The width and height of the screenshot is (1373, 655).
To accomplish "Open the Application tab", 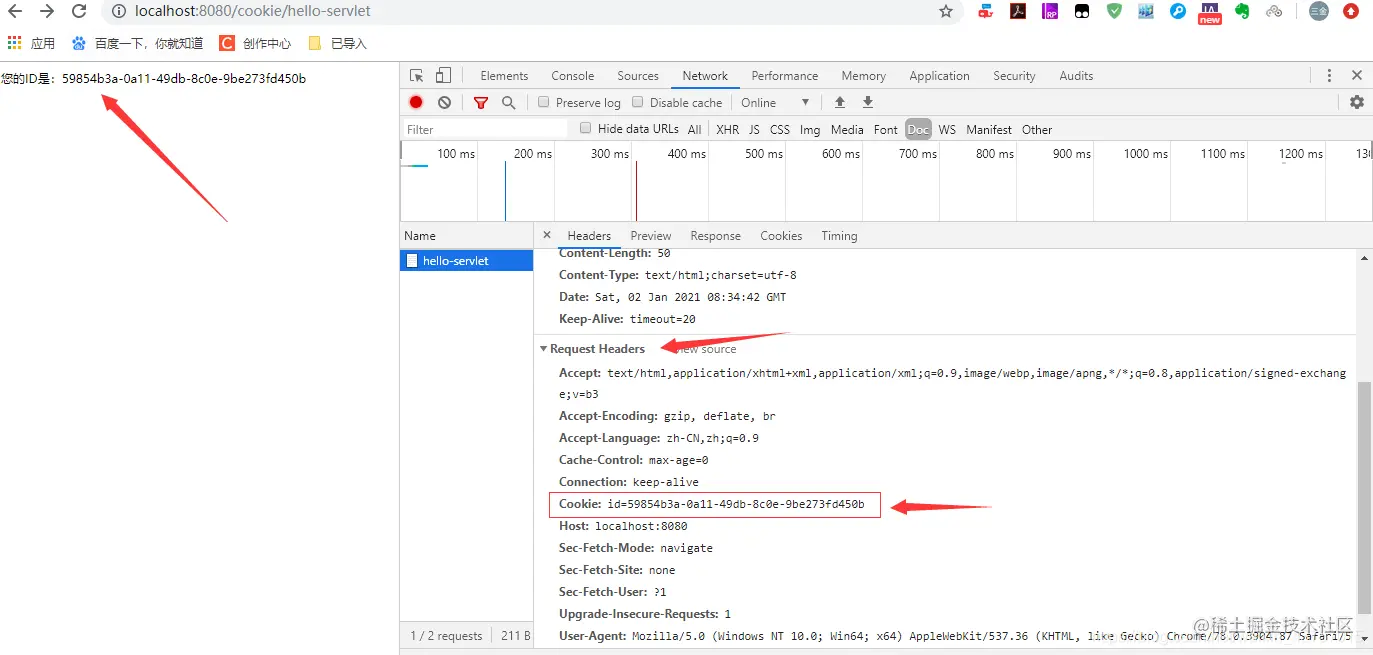I will [x=939, y=75].
